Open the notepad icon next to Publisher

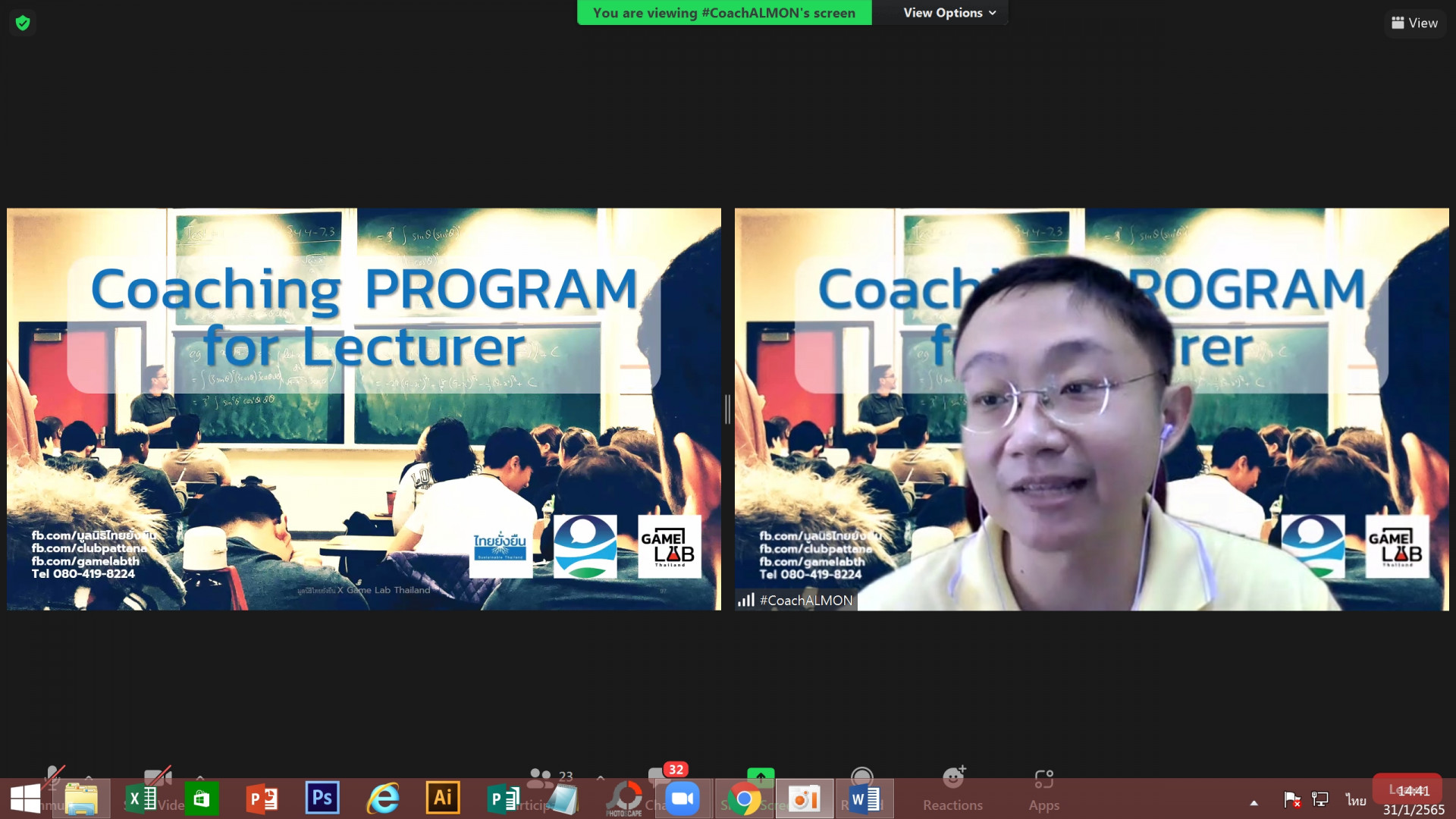click(x=563, y=799)
